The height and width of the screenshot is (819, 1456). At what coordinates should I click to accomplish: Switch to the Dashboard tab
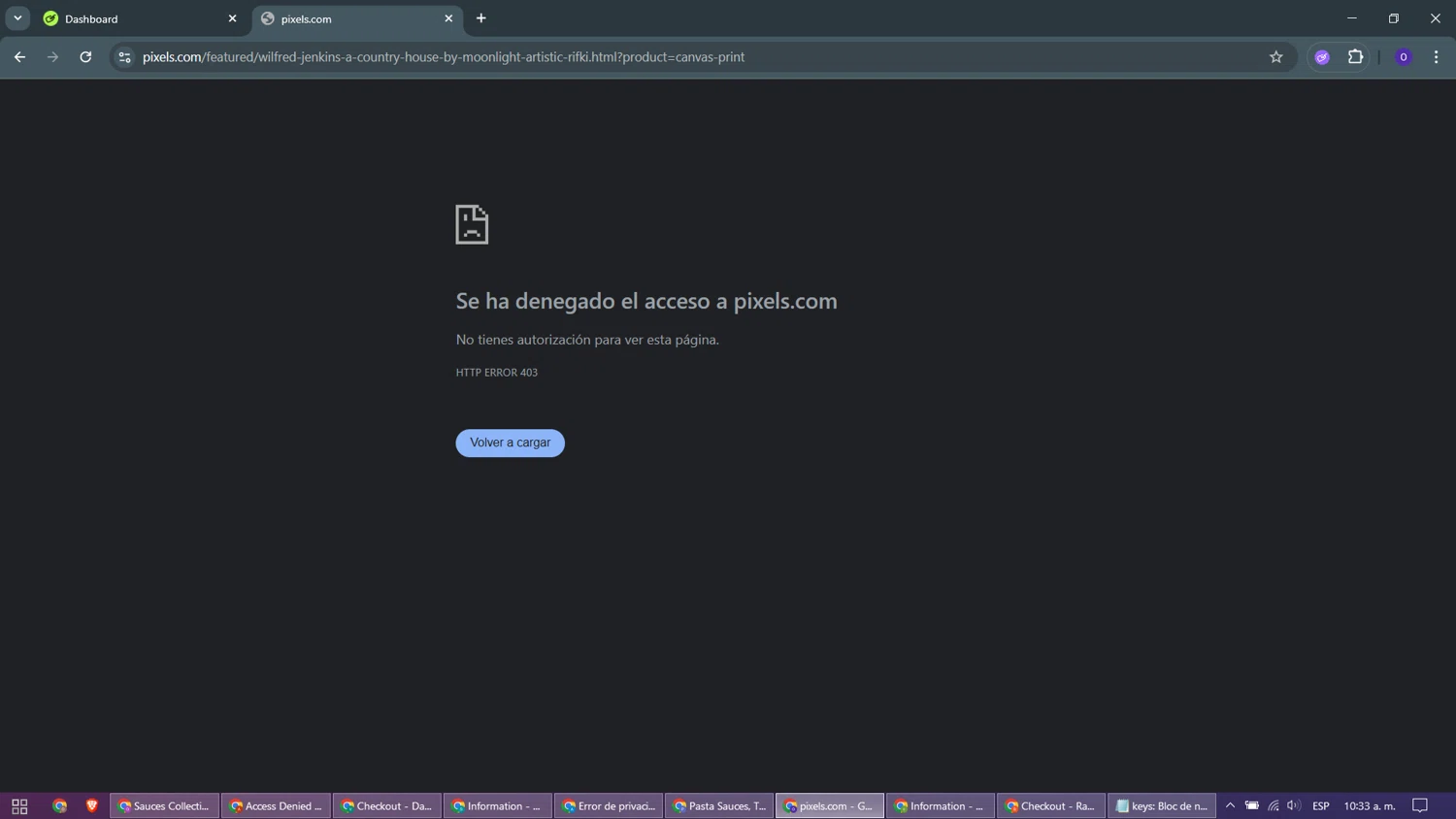[140, 18]
